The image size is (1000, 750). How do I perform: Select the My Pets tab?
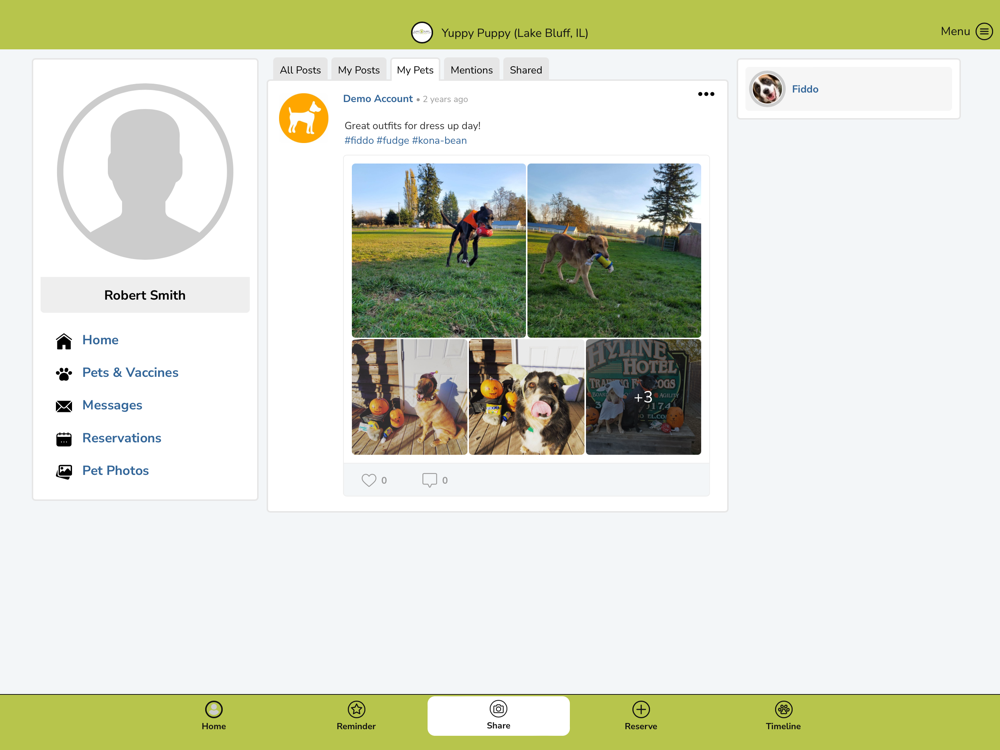(415, 70)
